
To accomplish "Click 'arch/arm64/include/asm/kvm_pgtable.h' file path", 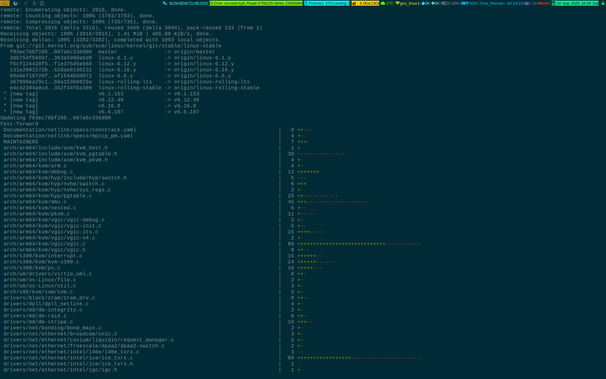I will click(60, 154).
